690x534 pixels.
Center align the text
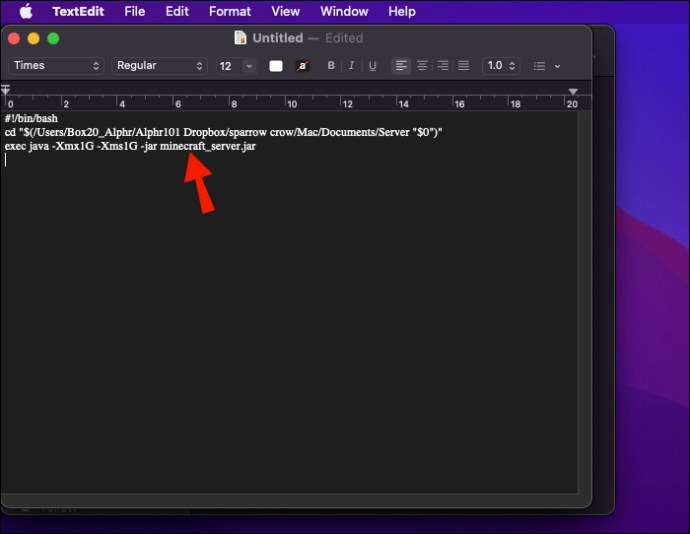click(x=422, y=66)
